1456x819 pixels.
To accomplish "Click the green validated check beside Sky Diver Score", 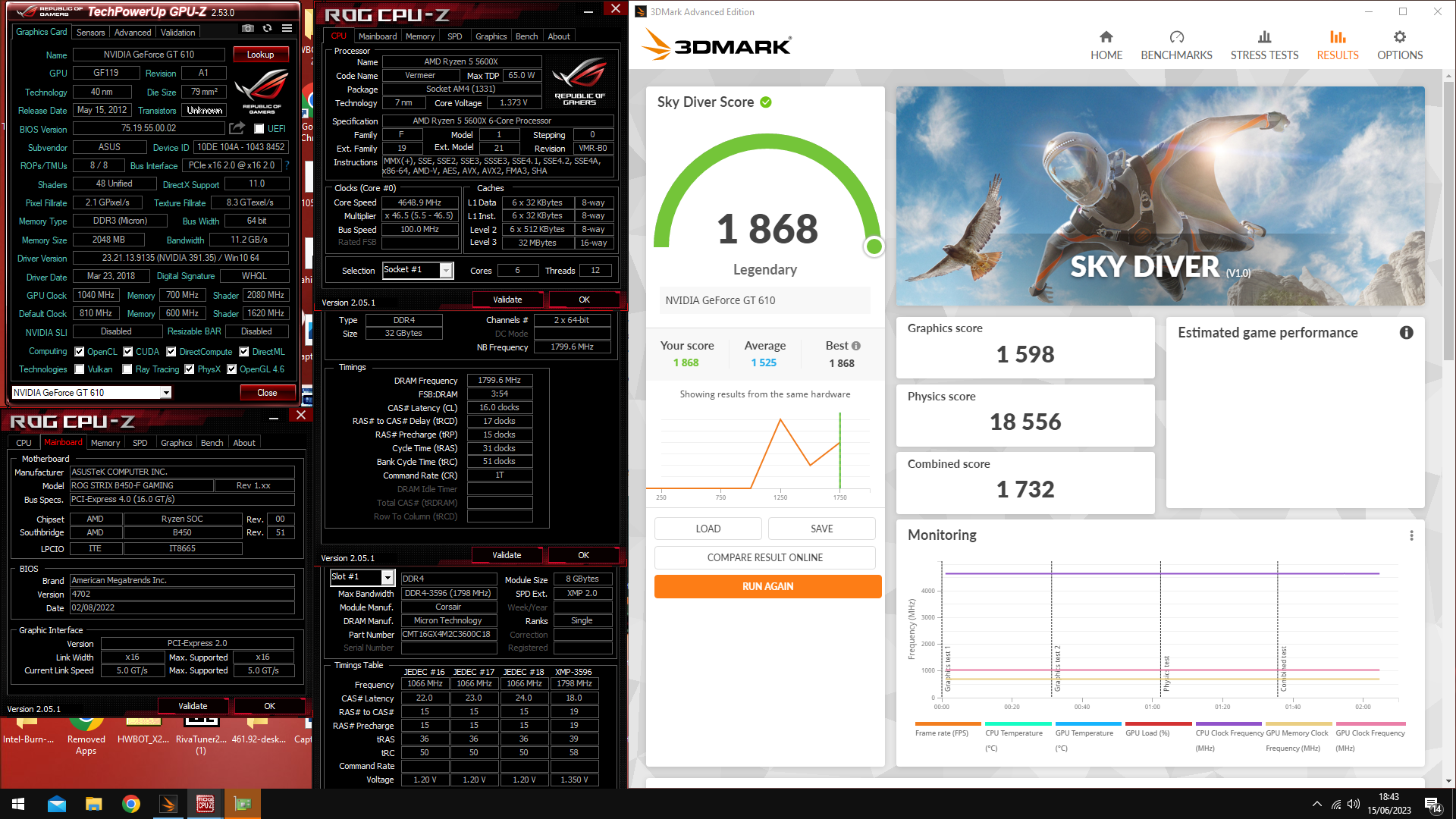I will pyautogui.click(x=766, y=102).
